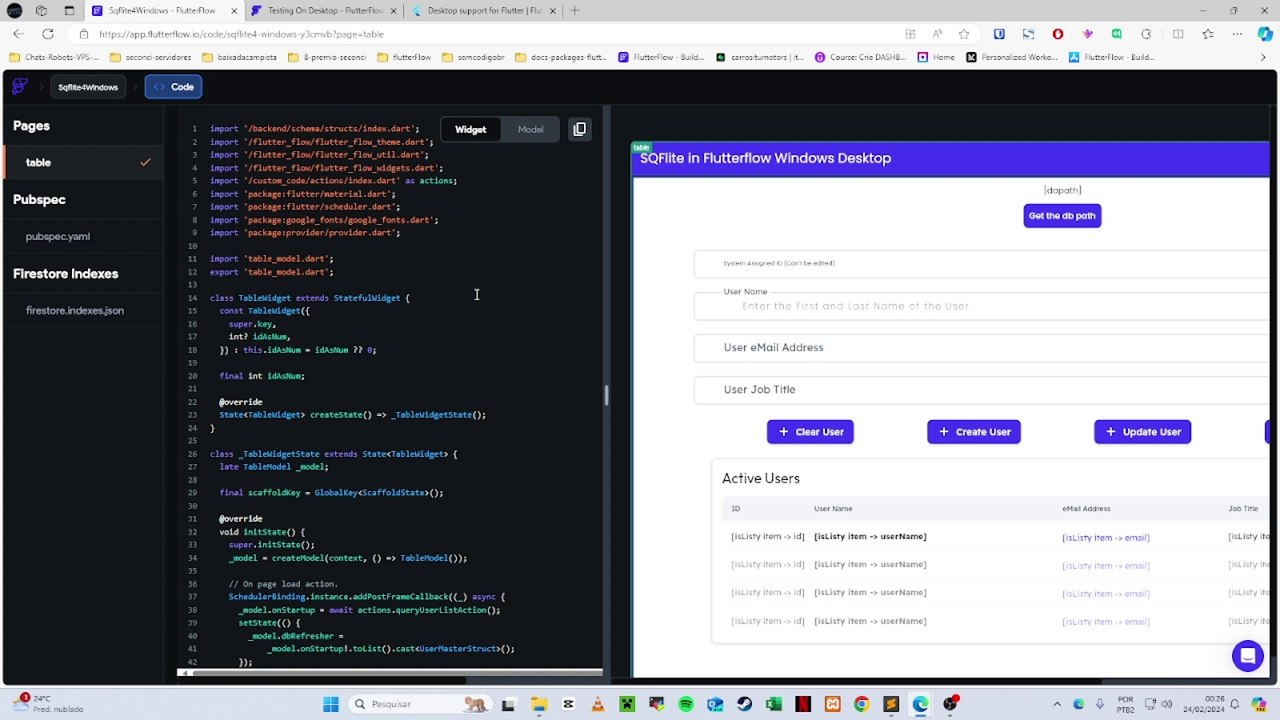Click the red Opera extension icon
Image resolution: width=1280 pixels, height=720 pixels.
point(1057,34)
